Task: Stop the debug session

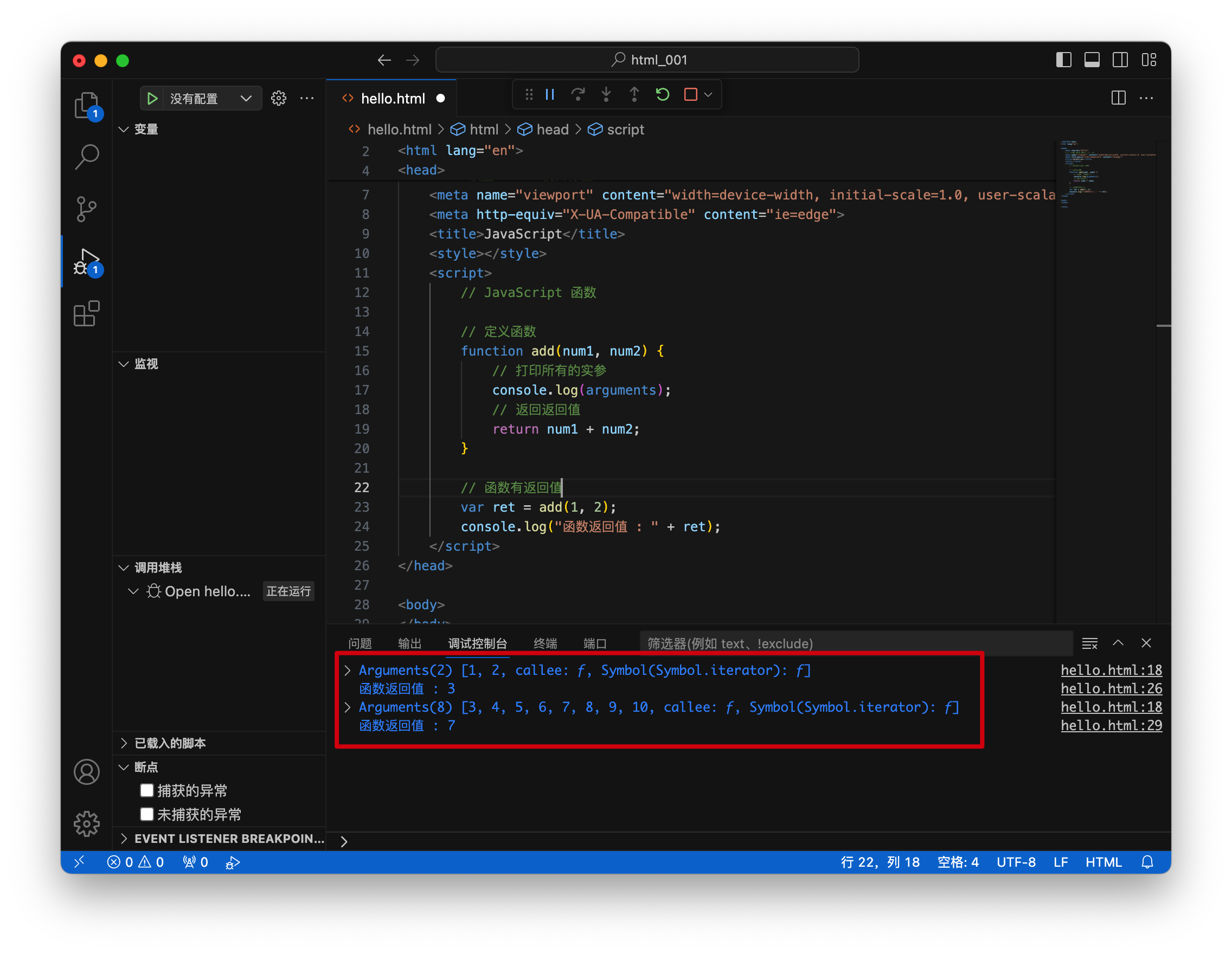Action: pos(690,94)
